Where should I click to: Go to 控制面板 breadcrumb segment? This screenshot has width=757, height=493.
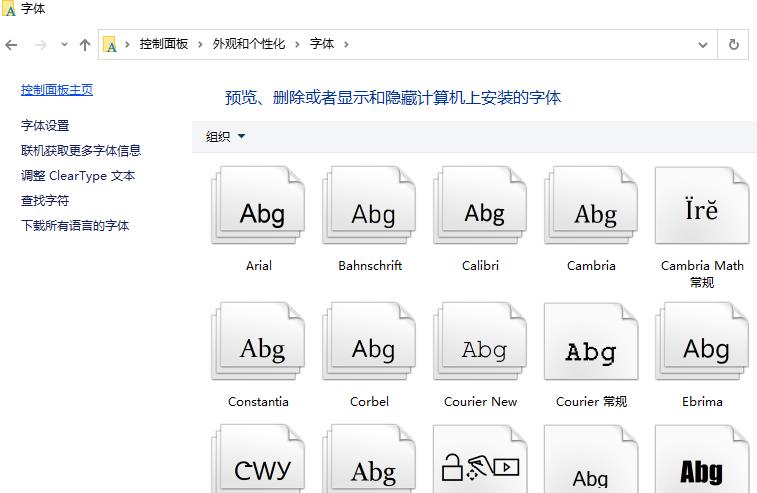(164, 44)
